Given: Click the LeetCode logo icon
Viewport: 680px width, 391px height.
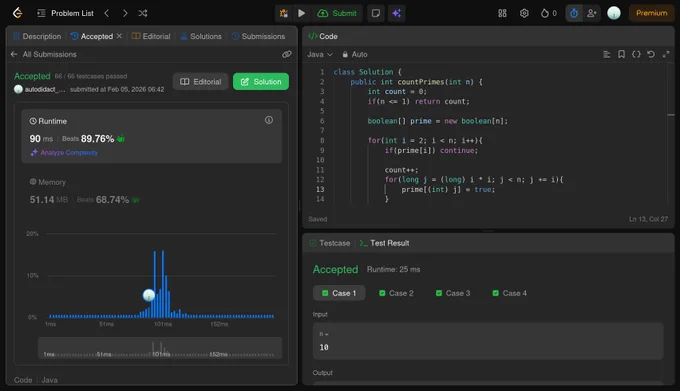Looking at the screenshot, I should tap(17, 13).
